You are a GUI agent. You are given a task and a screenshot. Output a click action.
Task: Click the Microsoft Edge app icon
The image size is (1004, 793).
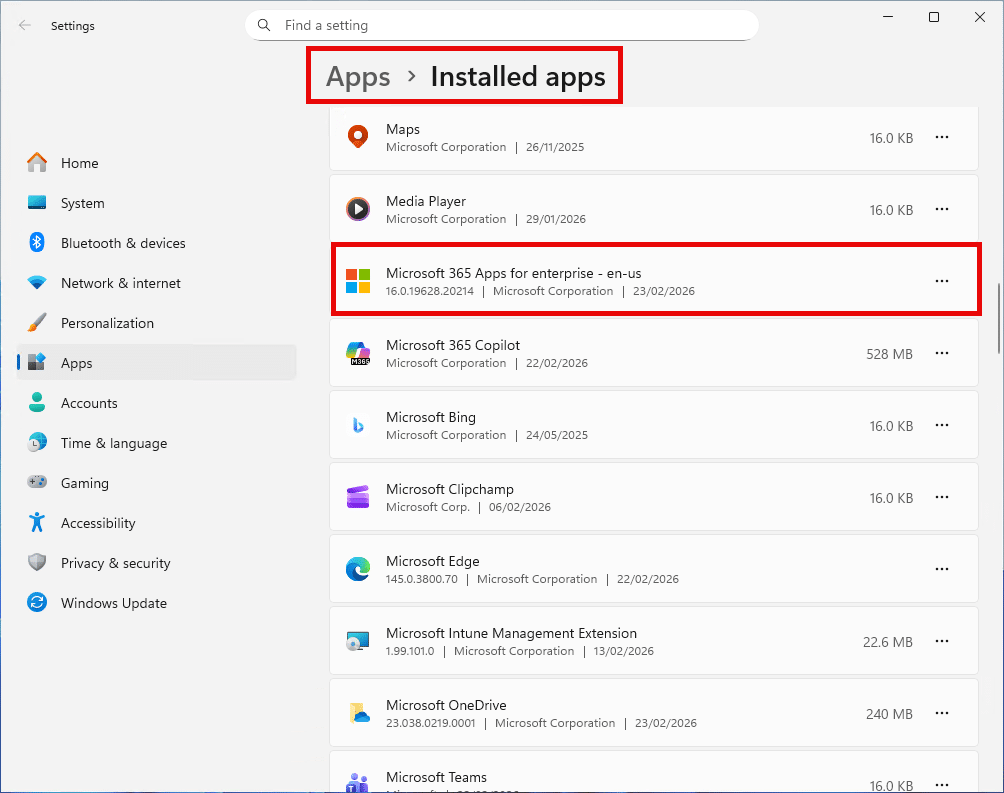[358, 570]
